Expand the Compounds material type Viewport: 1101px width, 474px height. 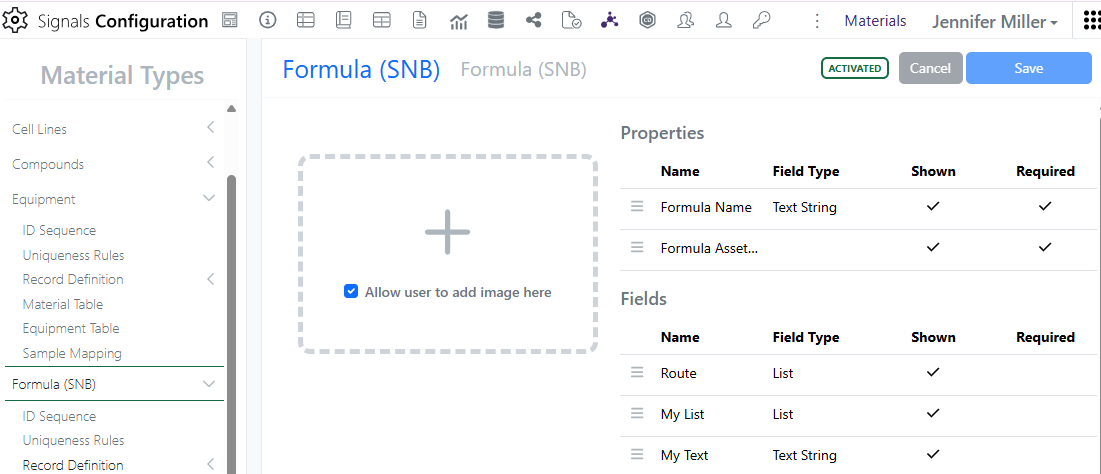[x=210, y=163]
